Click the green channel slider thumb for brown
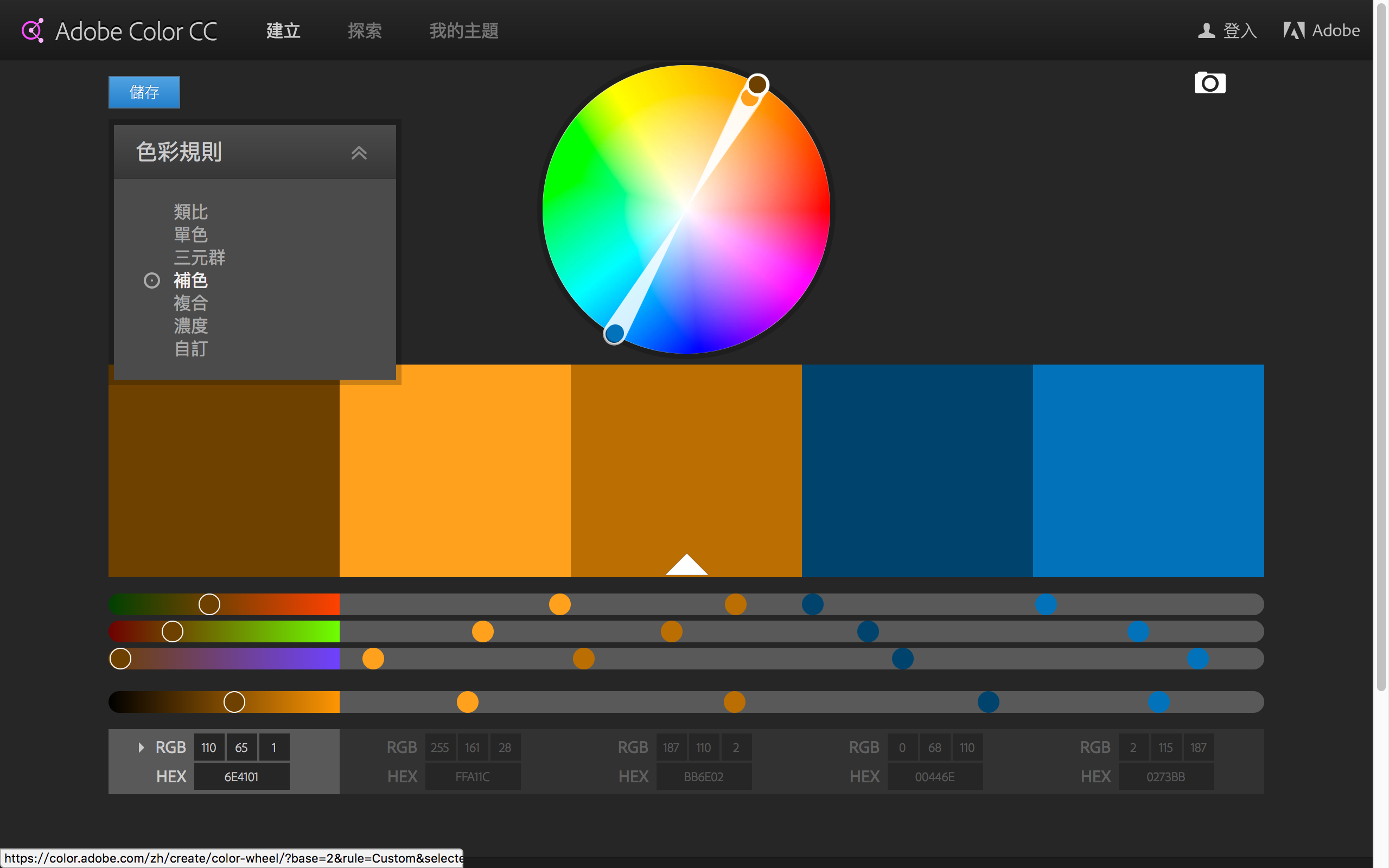This screenshot has height=868, width=1389. [x=172, y=631]
